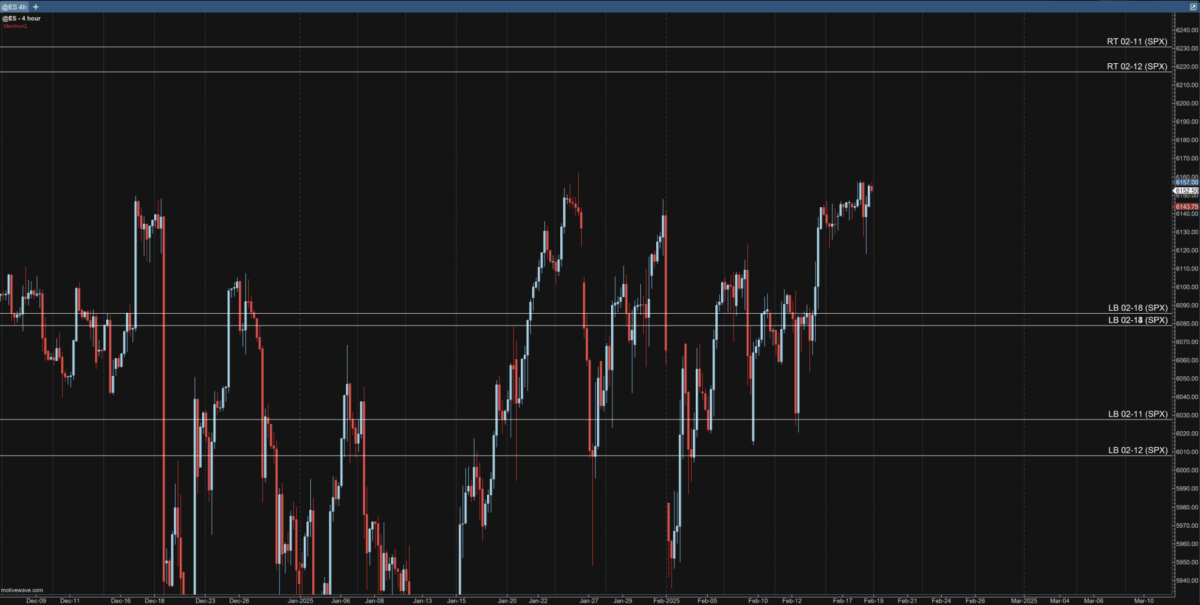Click the red 6143.75 price marker

tap(1186, 206)
